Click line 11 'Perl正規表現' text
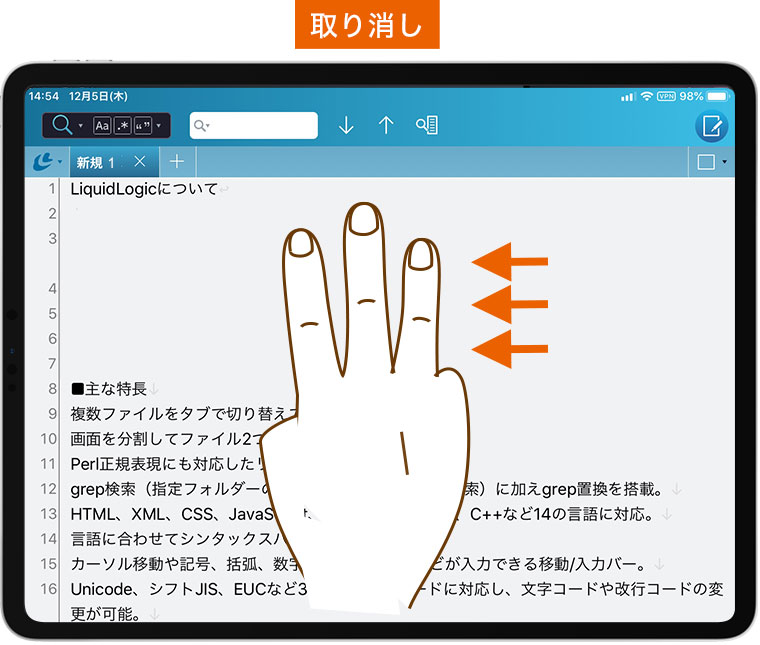The width and height of the screenshot is (760, 645). click(115, 464)
